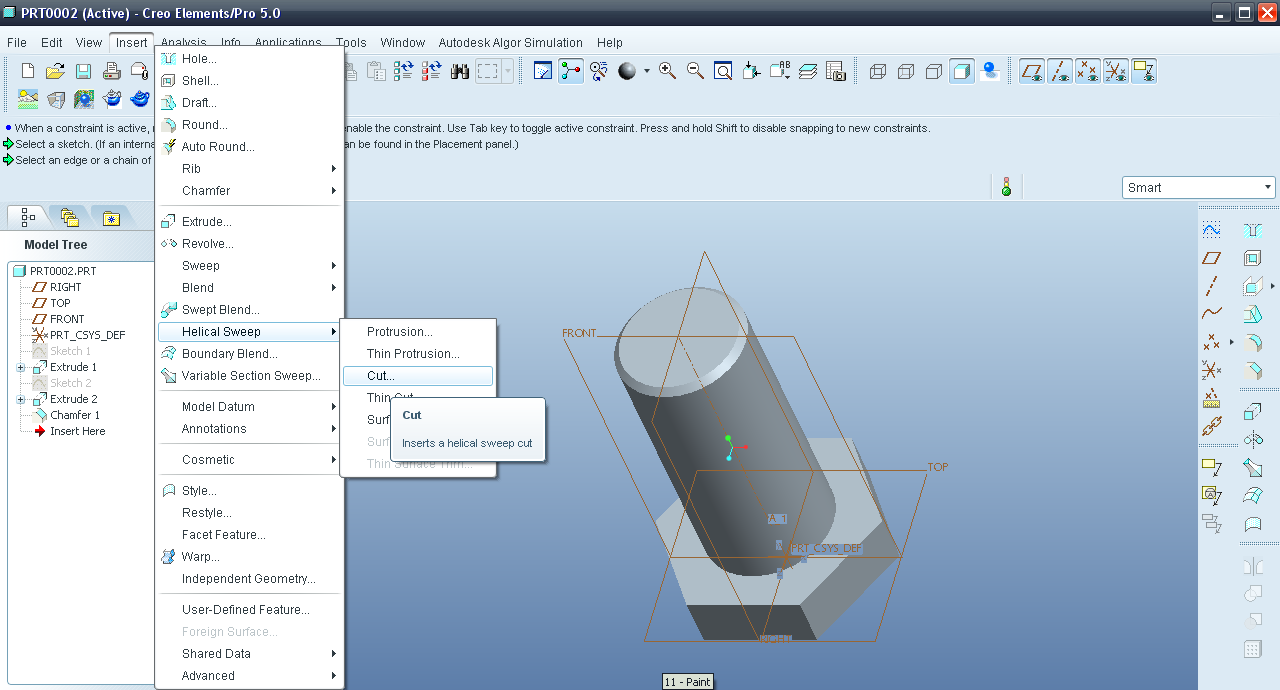1280x690 pixels.
Task: Choose Boundary Blend from Insert menu
Action: point(250,354)
